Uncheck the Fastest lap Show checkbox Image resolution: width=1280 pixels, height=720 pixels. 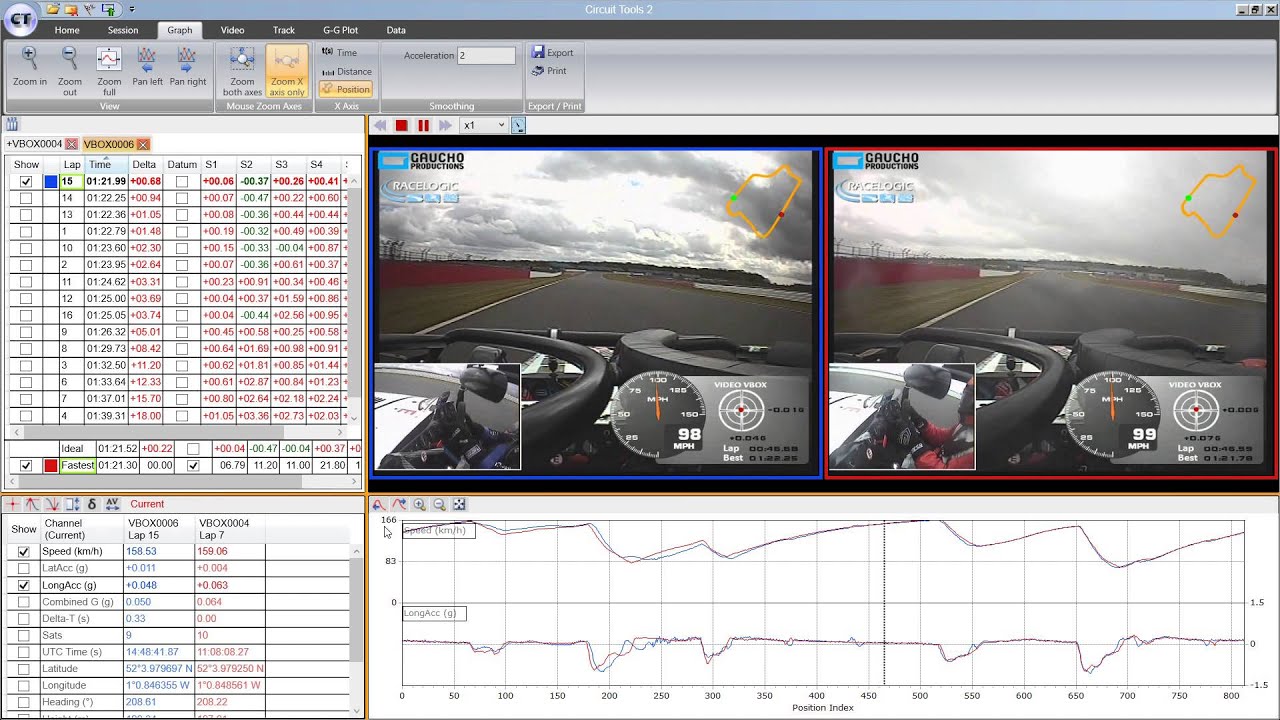coord(26,465)
